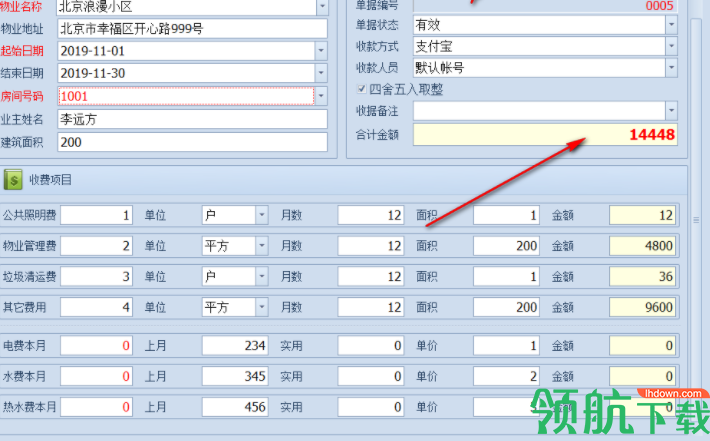Click the 热水费 上月 field 456
The image size is (710, 441).
point(235,407)
